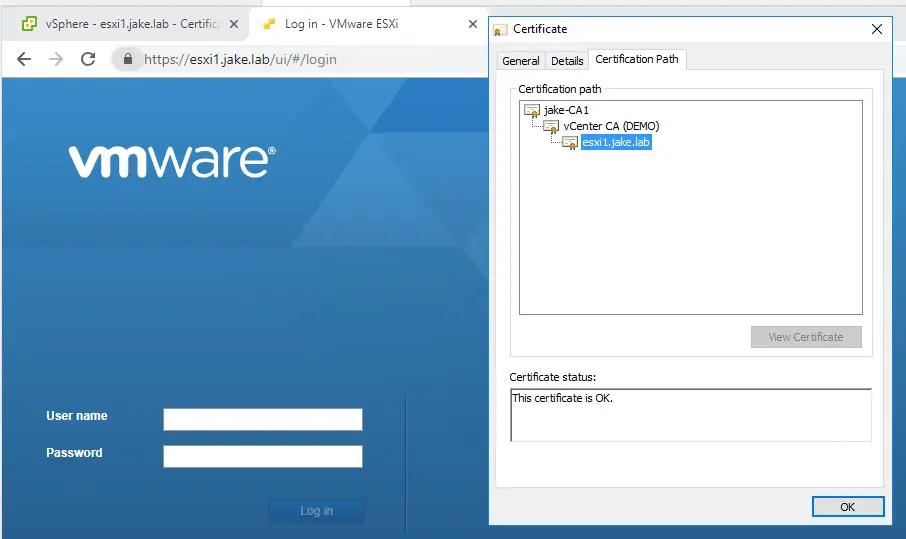Reload the ESXi login page
Screen dimensions: 906x539
coord(88,59)
